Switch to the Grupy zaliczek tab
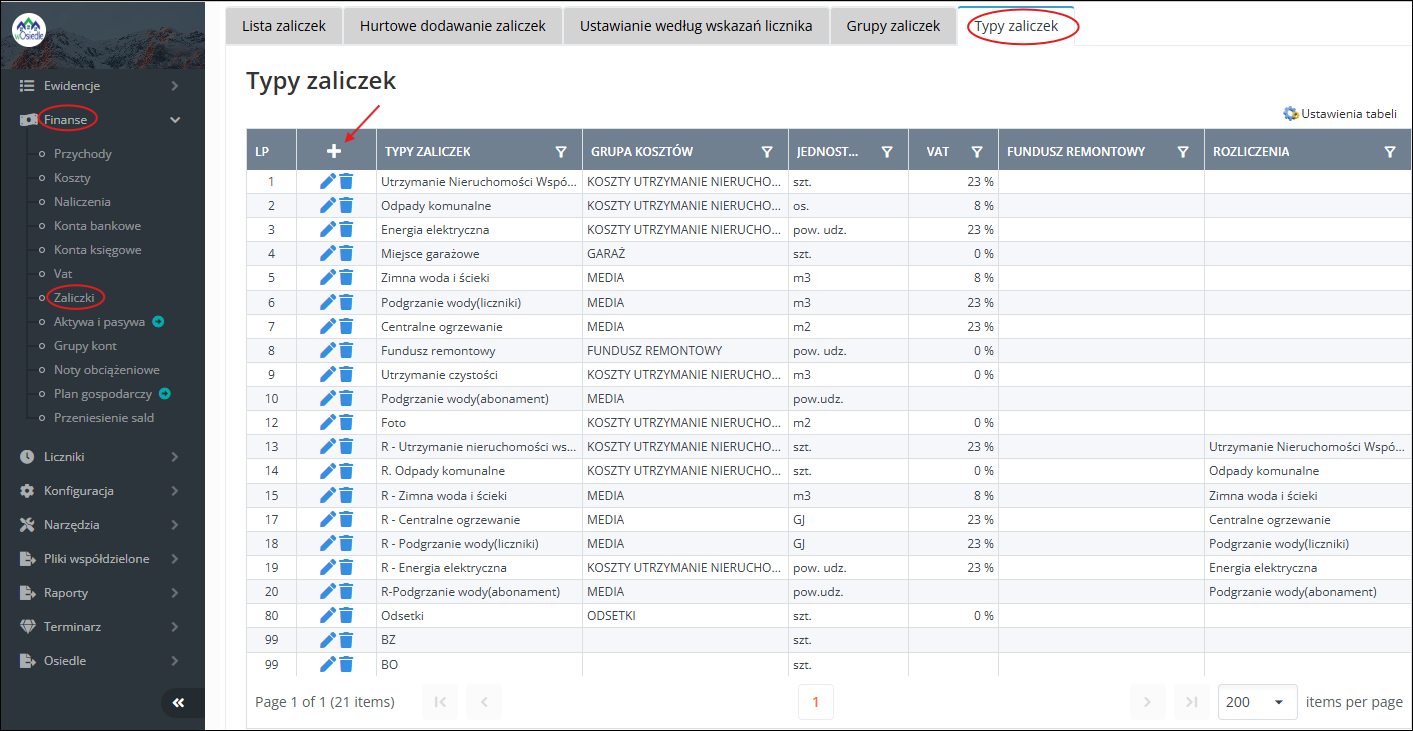The image size is (1413, 731). pyautogui.click(x=893, y=26)
